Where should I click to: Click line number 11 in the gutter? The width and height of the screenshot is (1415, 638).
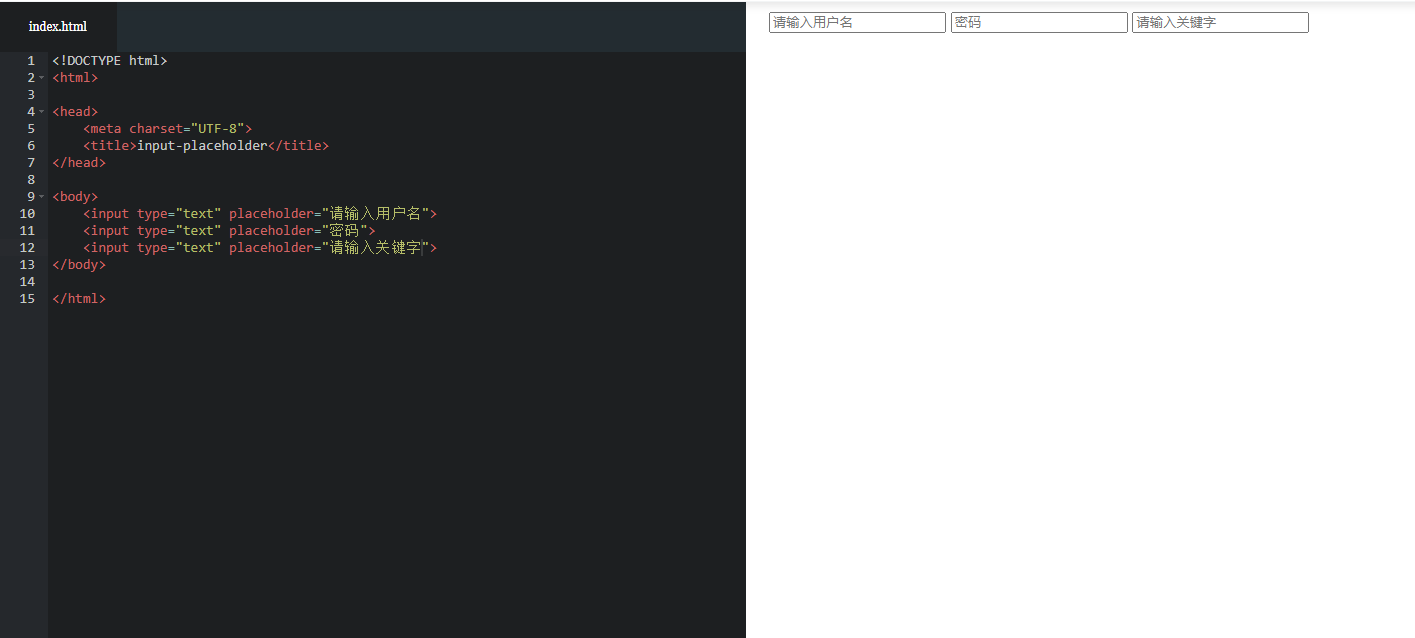[x=27, y=230]
